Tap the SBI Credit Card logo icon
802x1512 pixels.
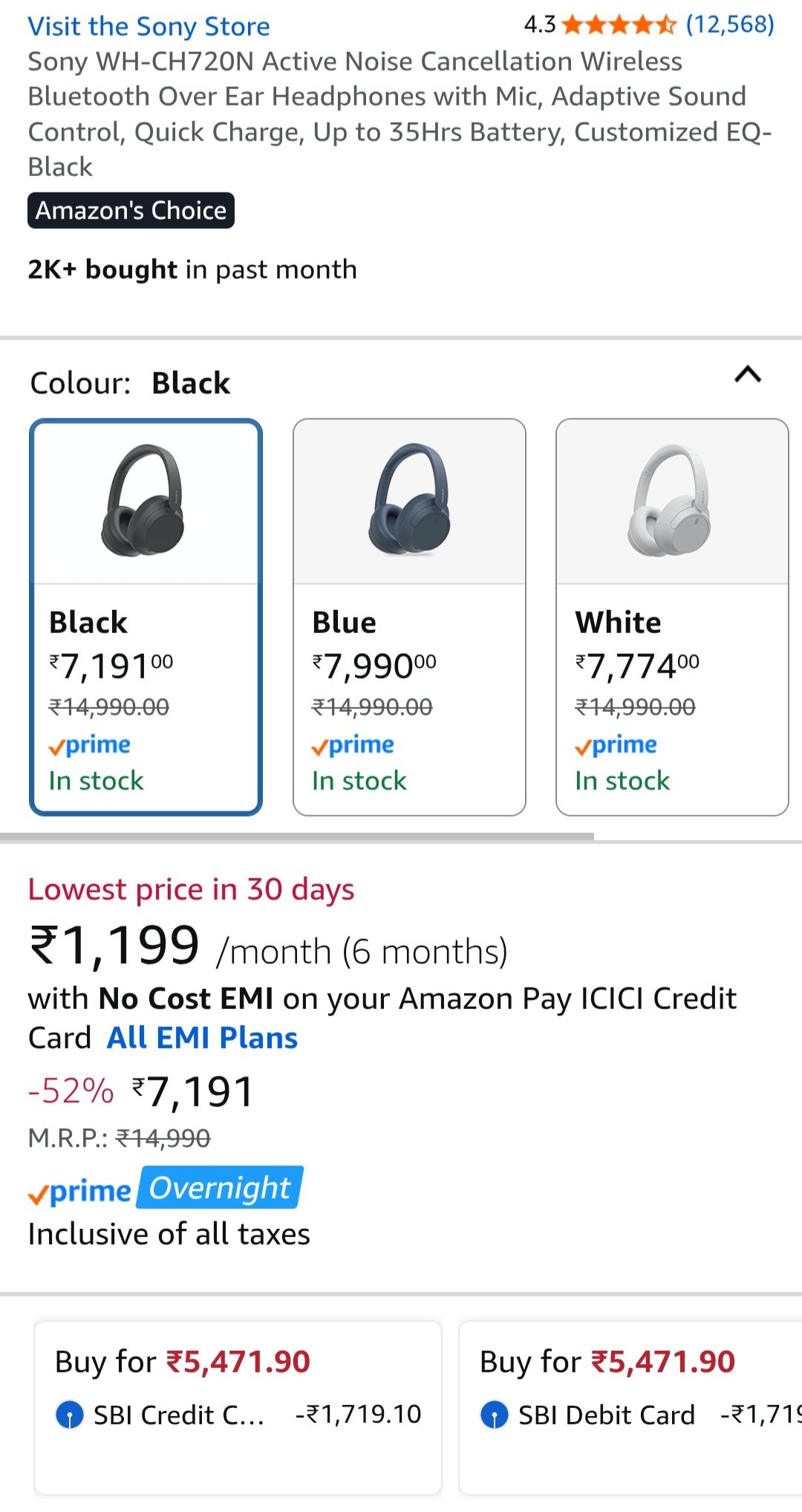pos(70,1415)
